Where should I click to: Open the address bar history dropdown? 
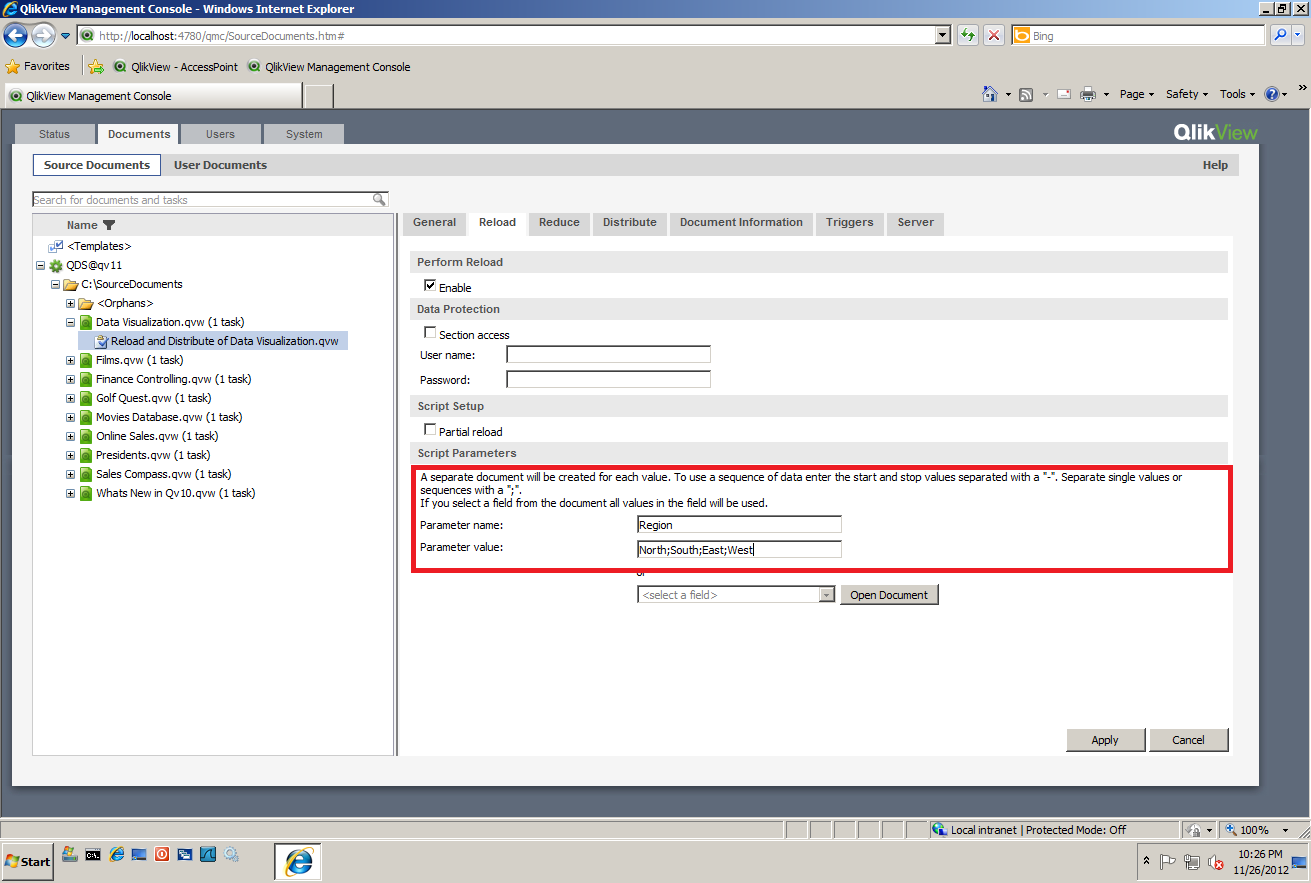[x=942, y=36]
